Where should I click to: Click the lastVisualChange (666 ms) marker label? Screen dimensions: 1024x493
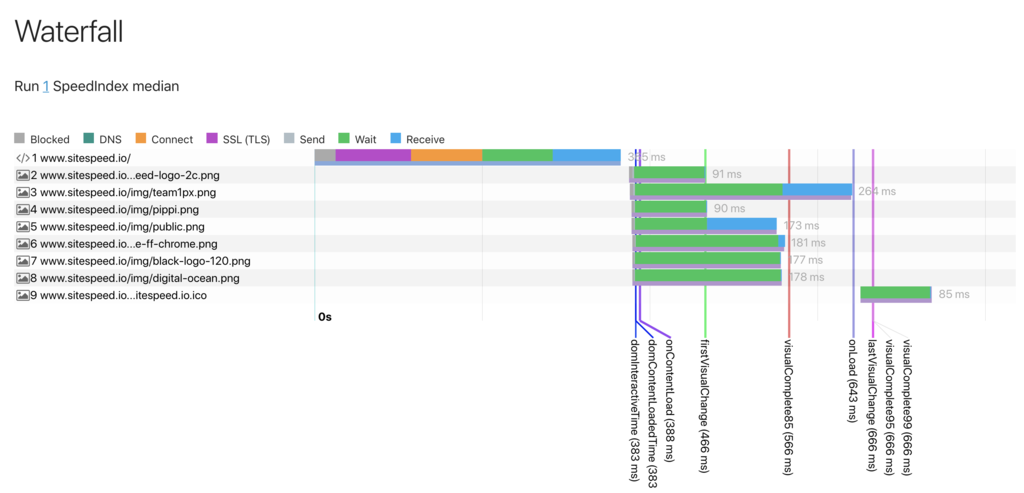click(871, 404)
